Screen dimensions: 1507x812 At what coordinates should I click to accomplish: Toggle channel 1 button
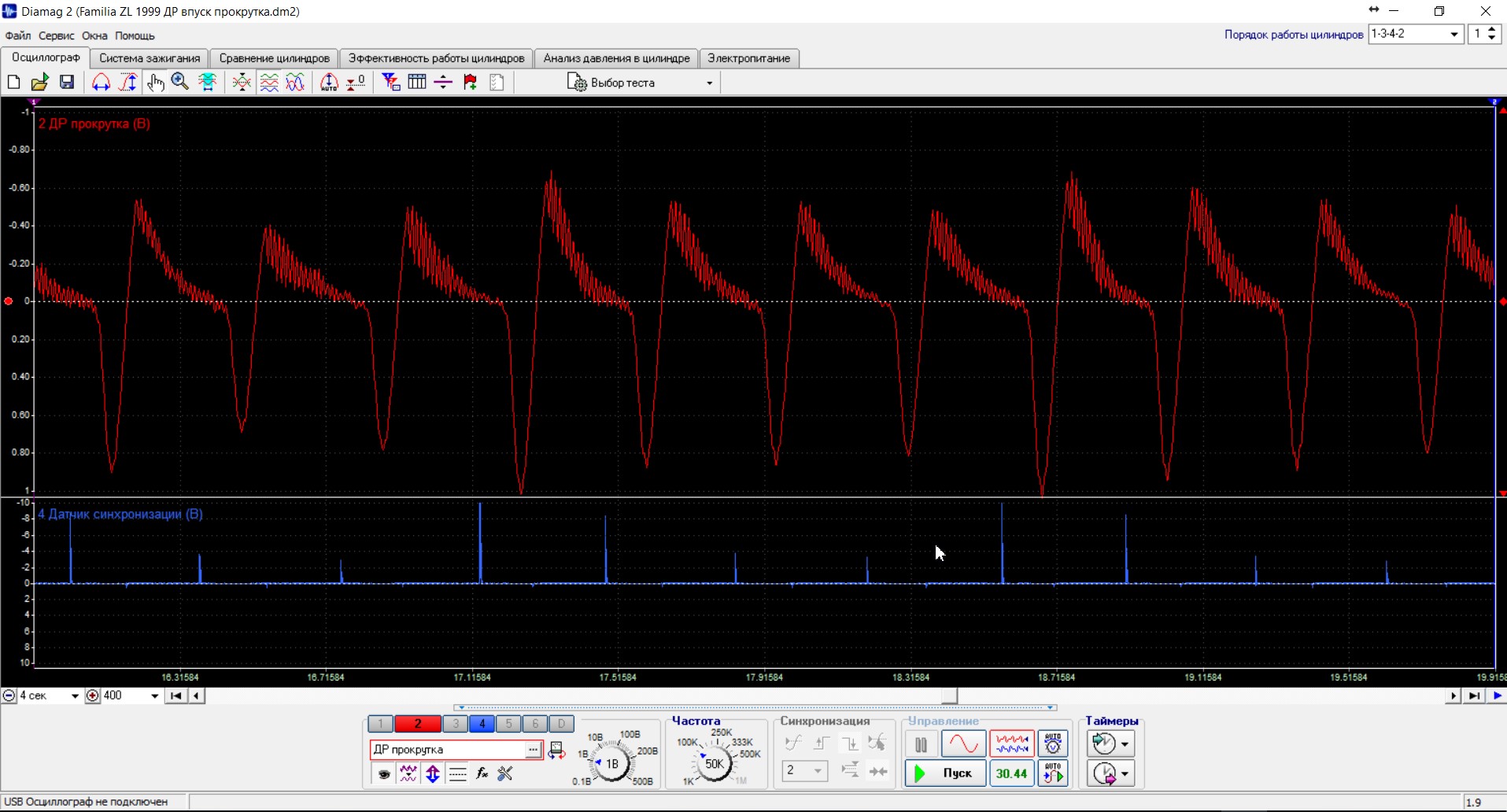(x=380, y=724)
